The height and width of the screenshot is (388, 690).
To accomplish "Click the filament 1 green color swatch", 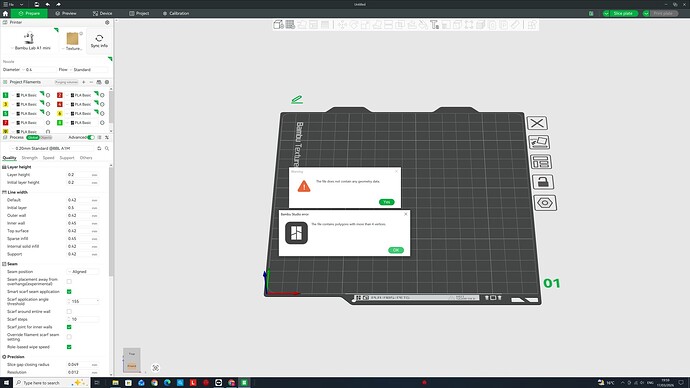I will 5,95.
